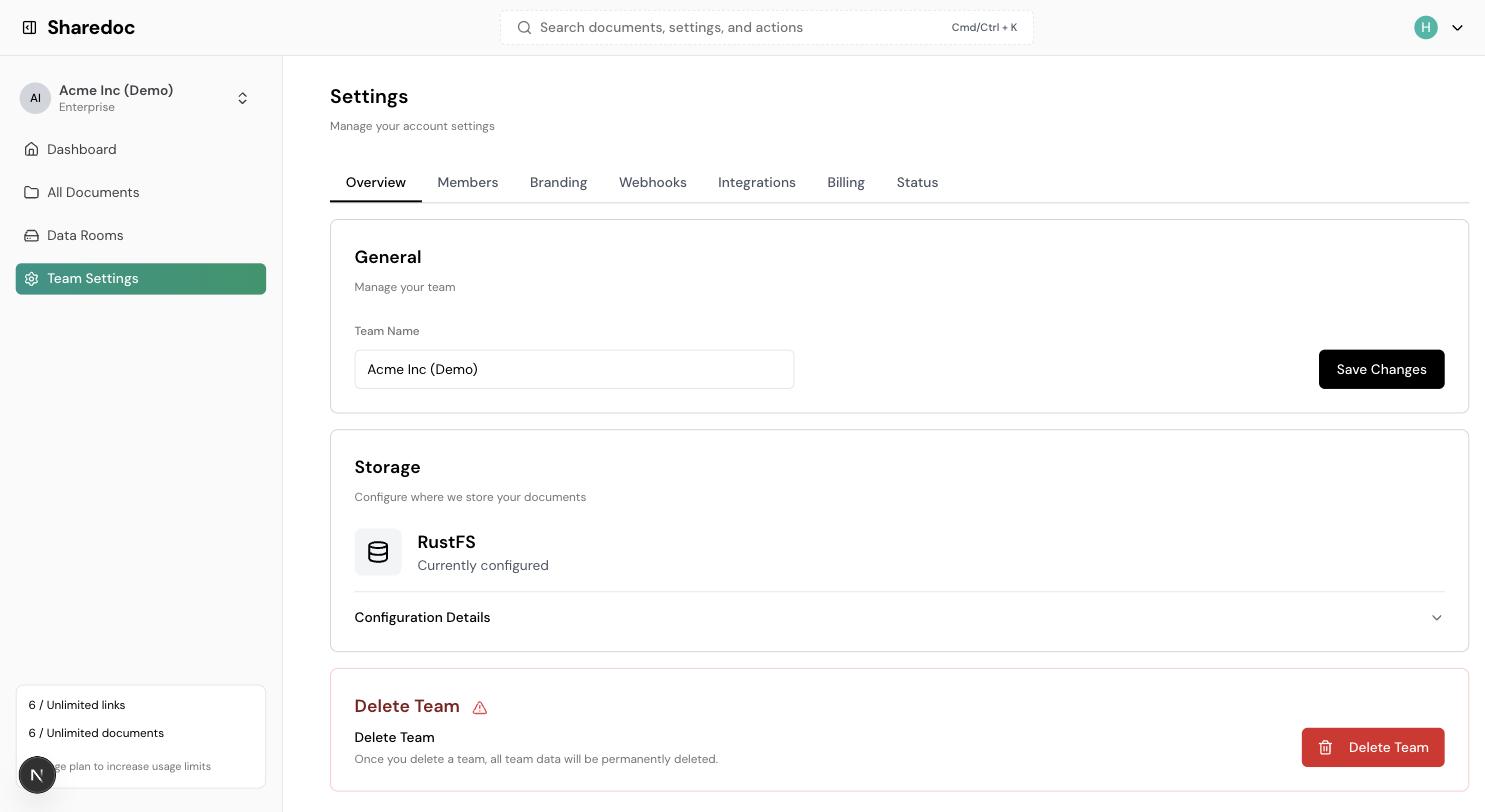Expand Configuration Details section
Viewport: 1485px width, 812px height.
pyautogui.click(x=899, y=618)
